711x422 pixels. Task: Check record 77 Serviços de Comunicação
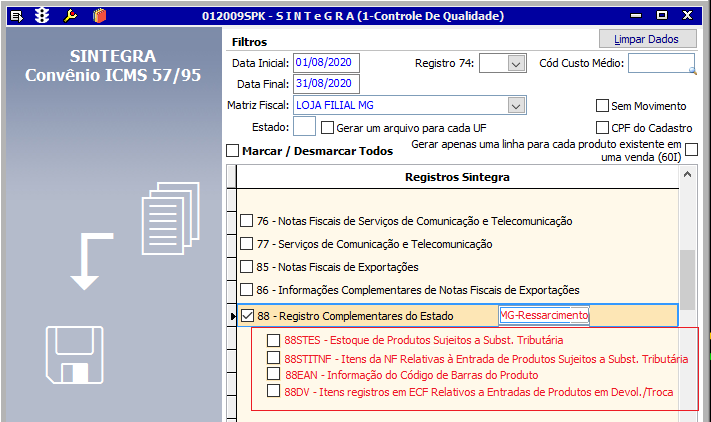[x=247, y=243]
